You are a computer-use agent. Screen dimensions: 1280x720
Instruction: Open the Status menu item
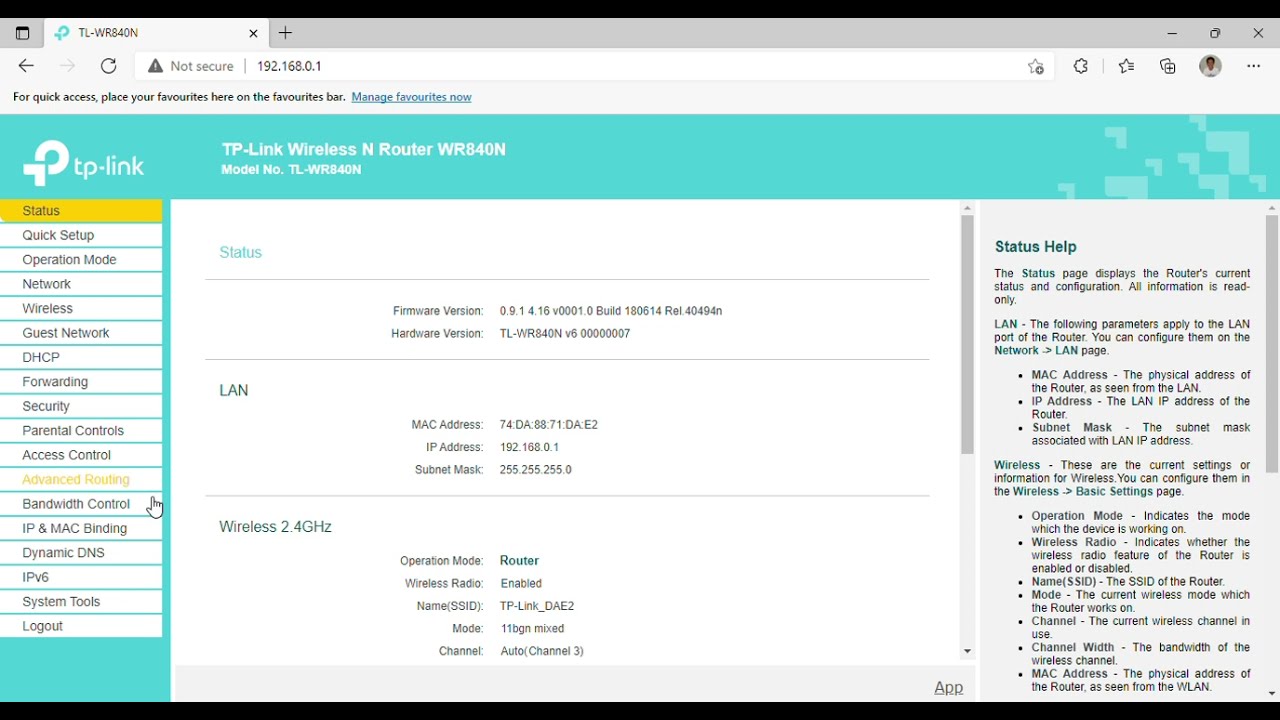pos(82,211)
